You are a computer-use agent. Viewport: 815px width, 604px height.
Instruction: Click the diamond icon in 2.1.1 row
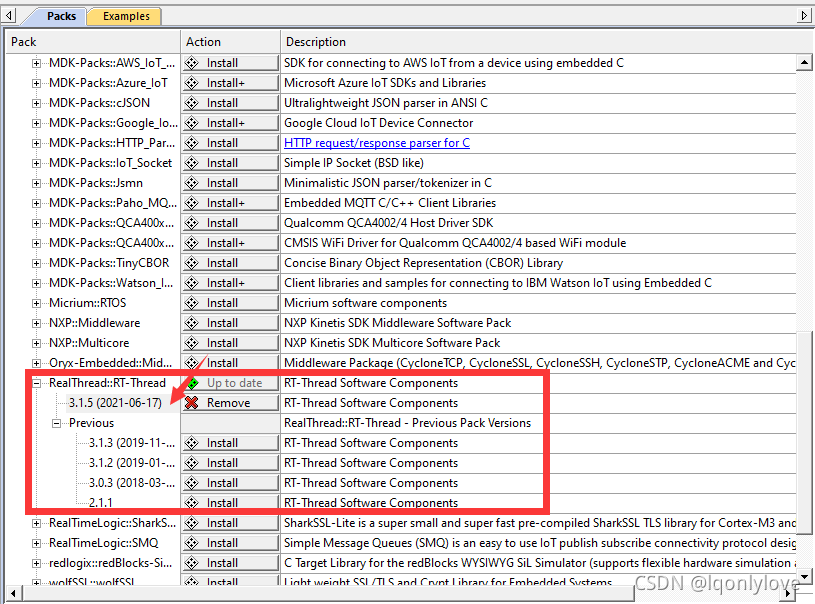point(192,503)
